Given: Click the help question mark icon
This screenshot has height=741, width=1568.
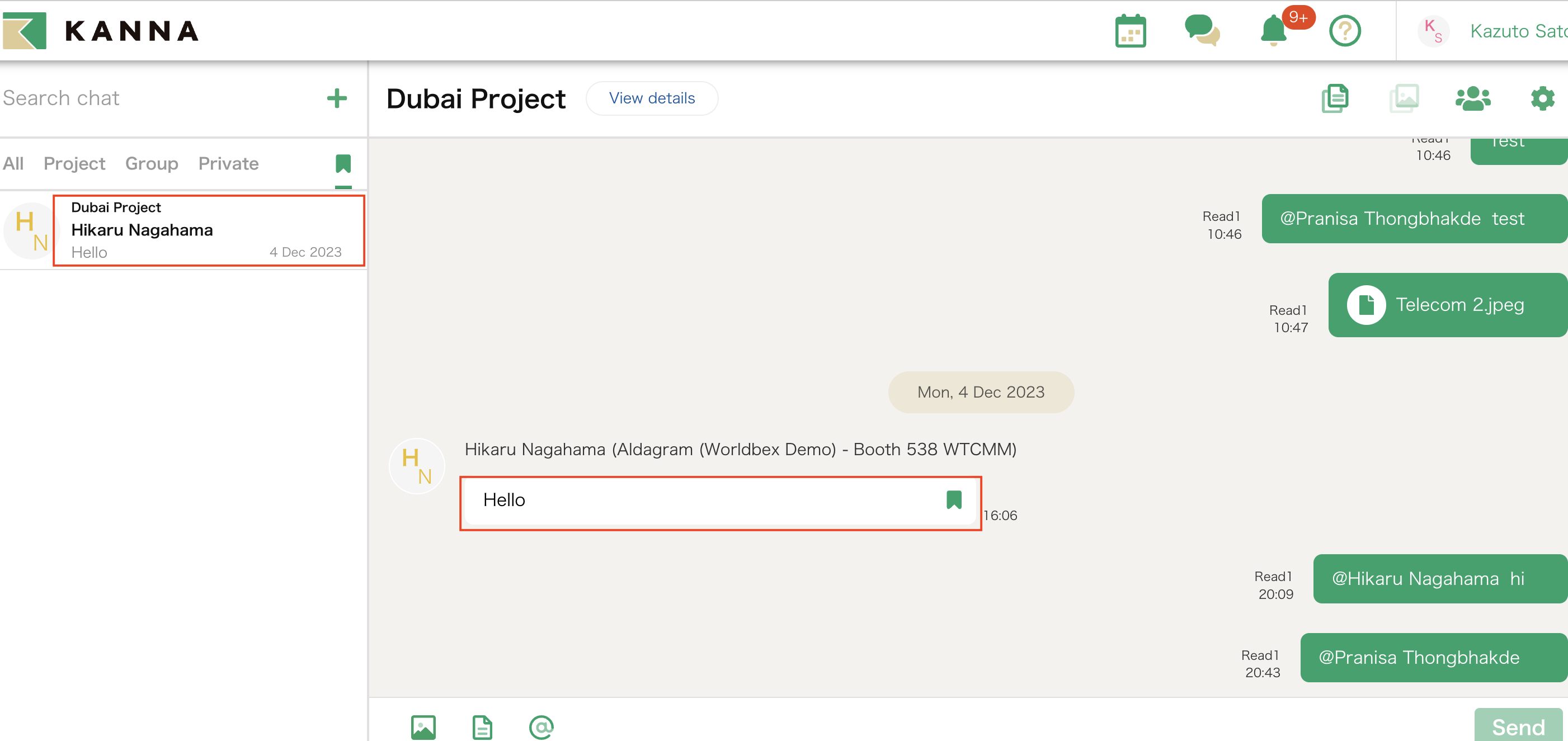Looking at the screenshot, I should pyautogui.click(x=1344, y=31).
